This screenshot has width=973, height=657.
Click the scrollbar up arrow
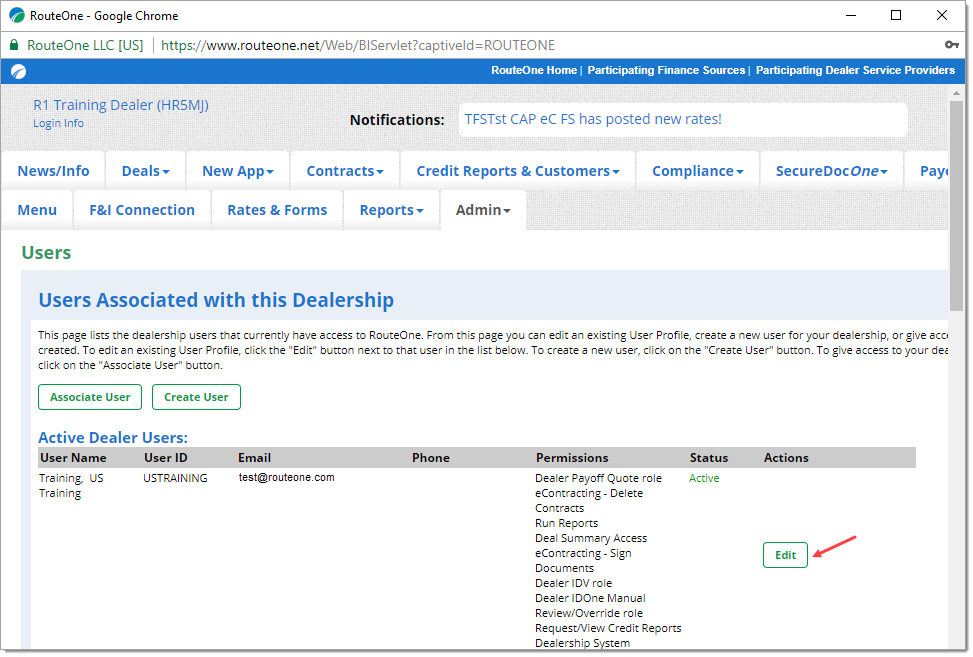coord(956,93)
